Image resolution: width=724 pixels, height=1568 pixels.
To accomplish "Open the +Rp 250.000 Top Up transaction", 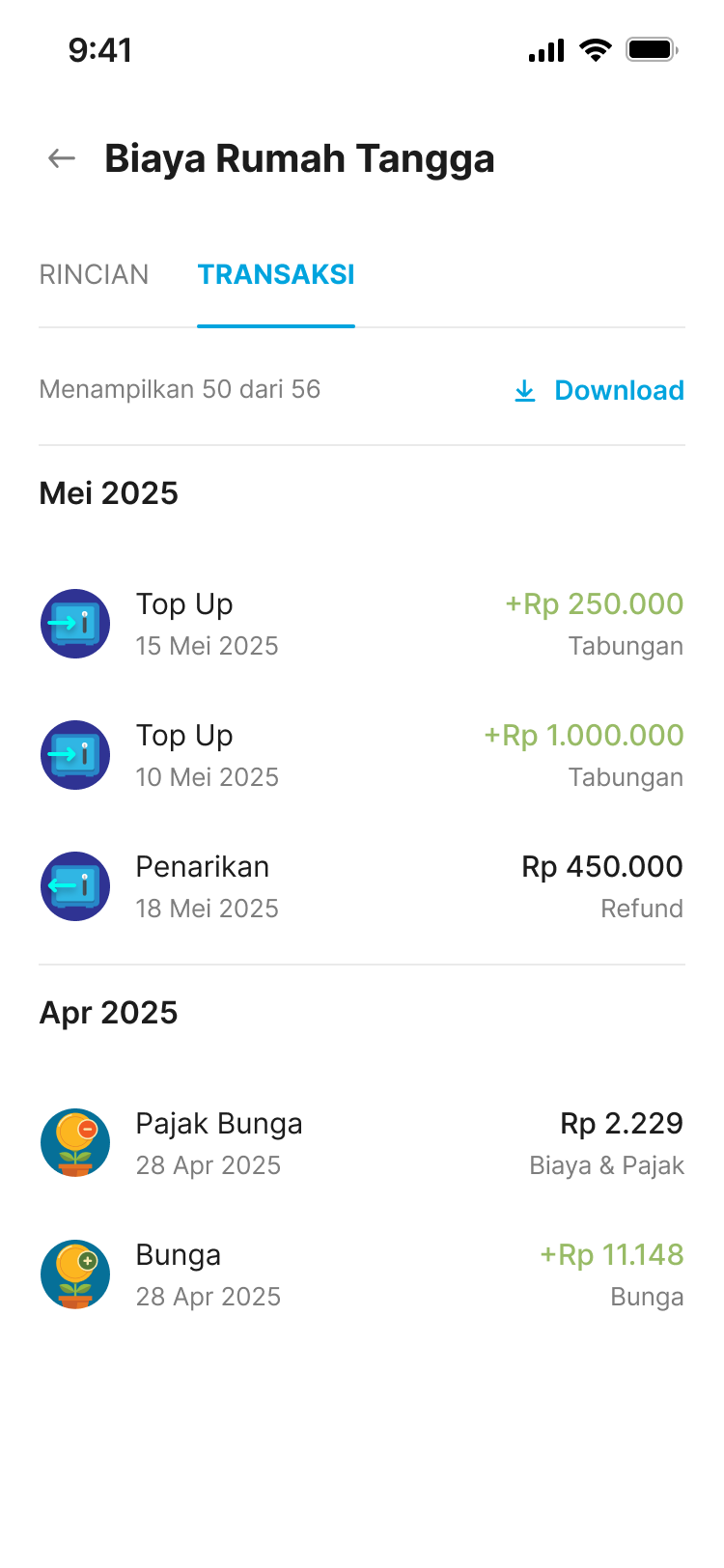I will point(386,624).
